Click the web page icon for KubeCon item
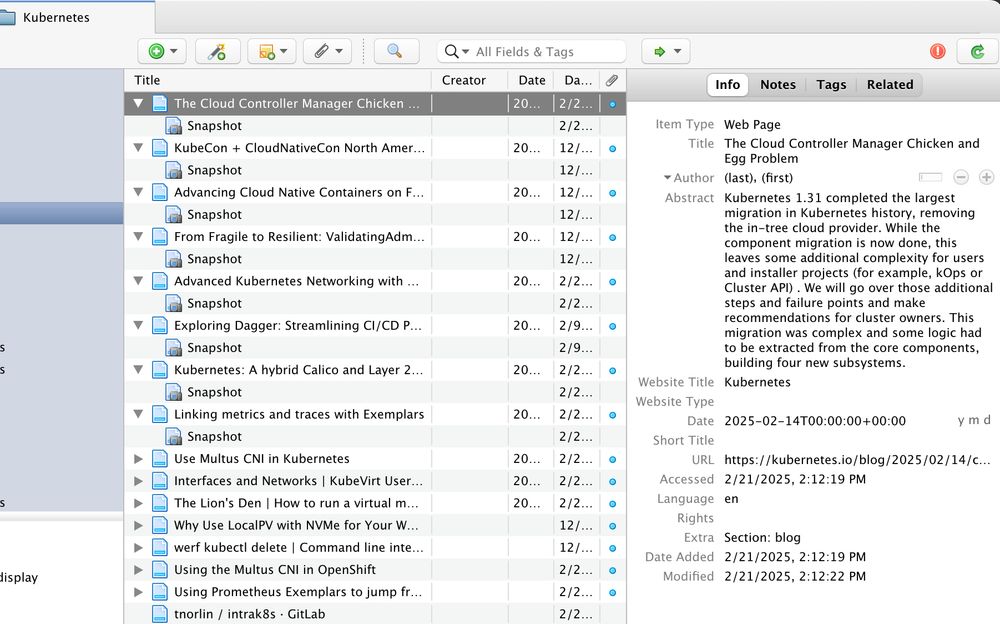1000x624 pixels. [x=160, y=148]
